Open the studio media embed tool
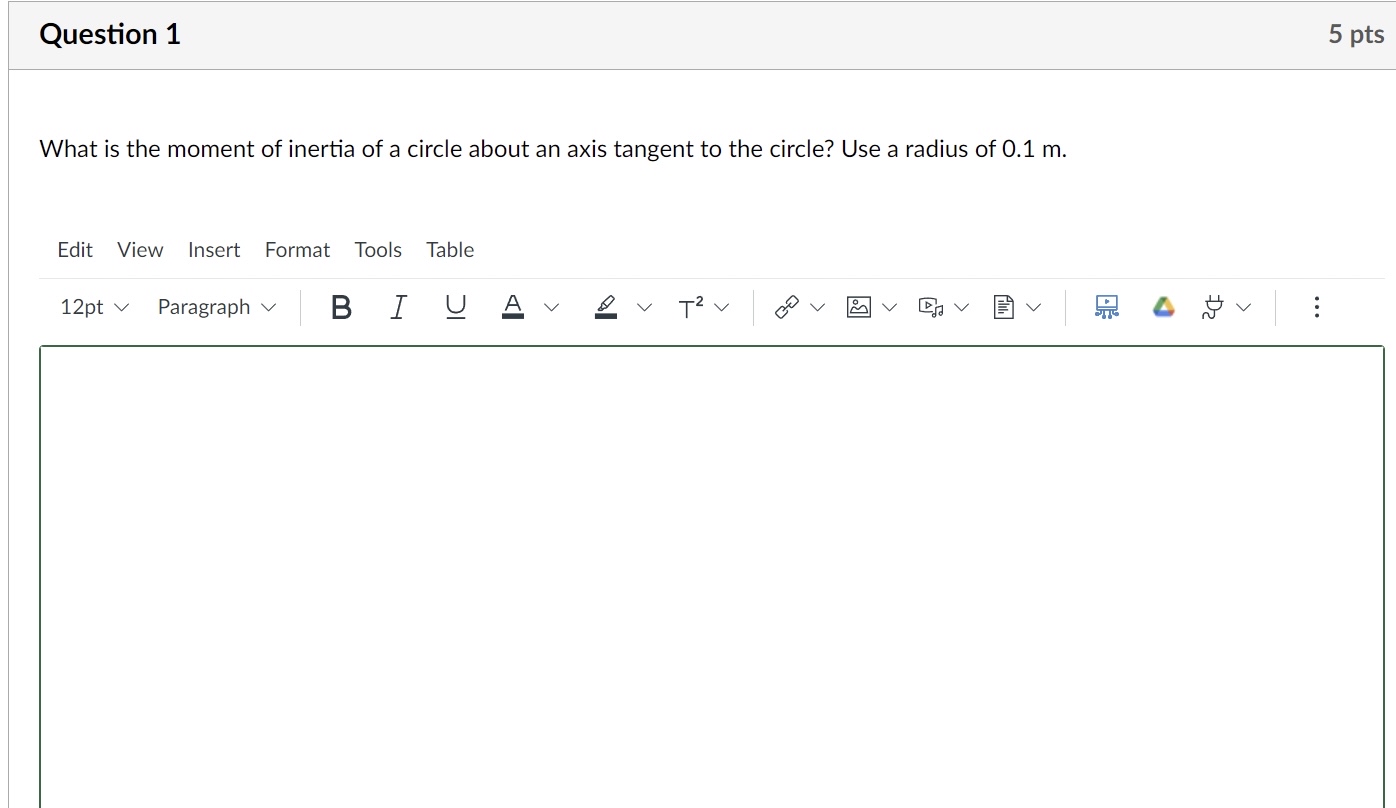This screenshot has width=1396, height=808. (1106, 307)
